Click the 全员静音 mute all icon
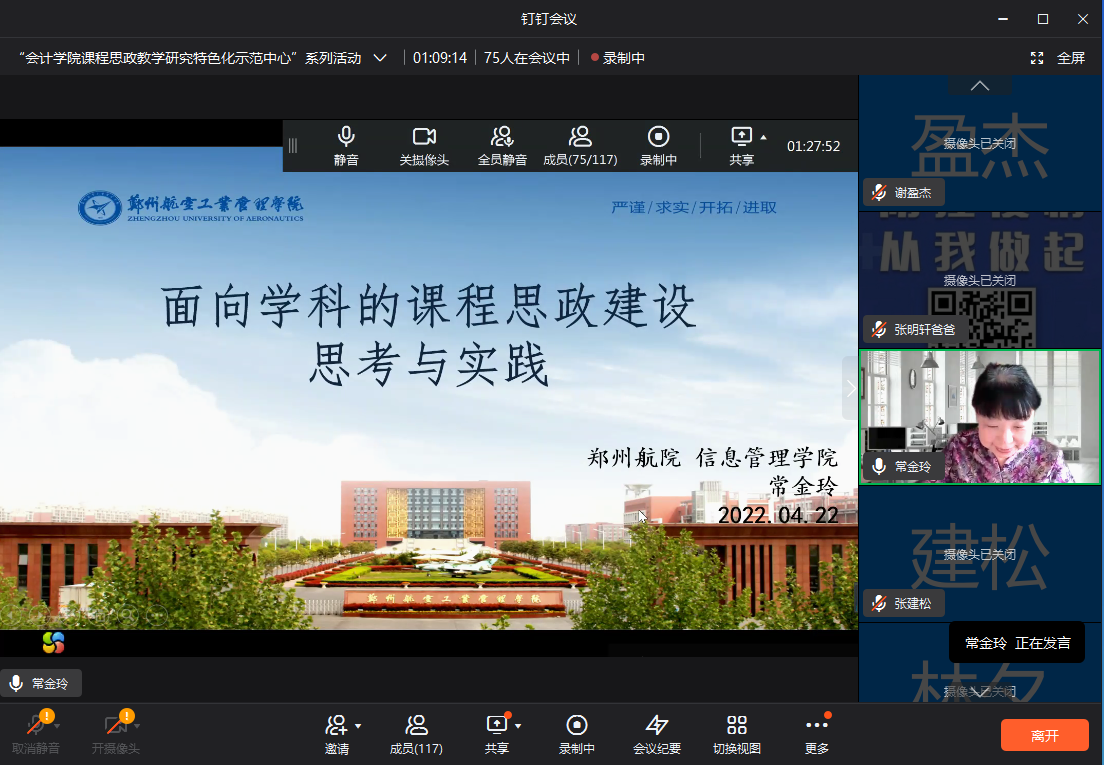 tap(502, 137)
